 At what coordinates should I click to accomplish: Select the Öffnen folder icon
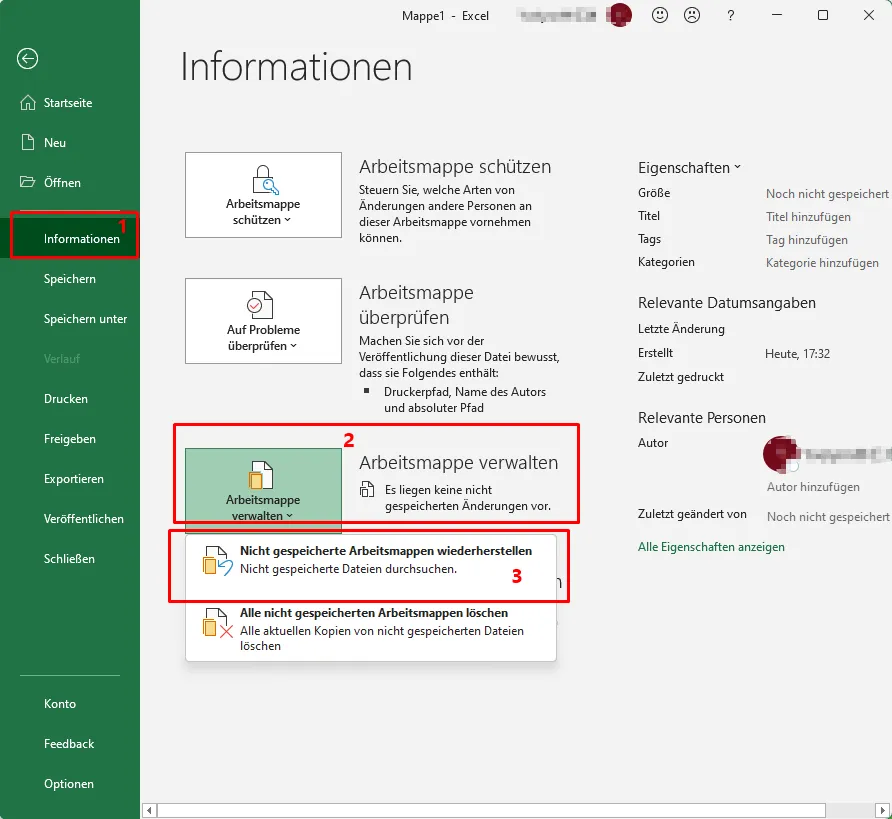click(x=30, y=182)
